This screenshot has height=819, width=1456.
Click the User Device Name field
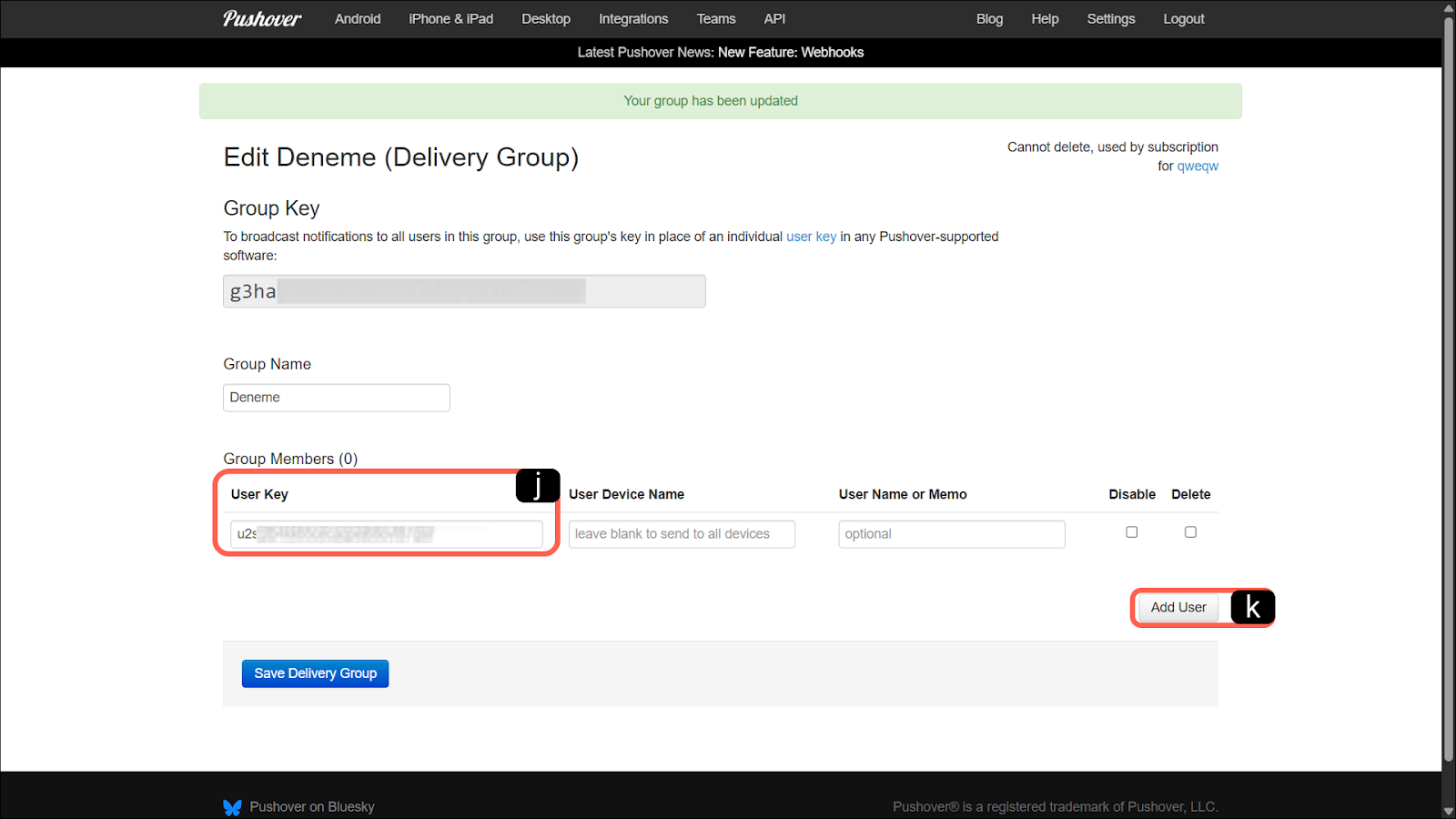(x=681, y=534)
